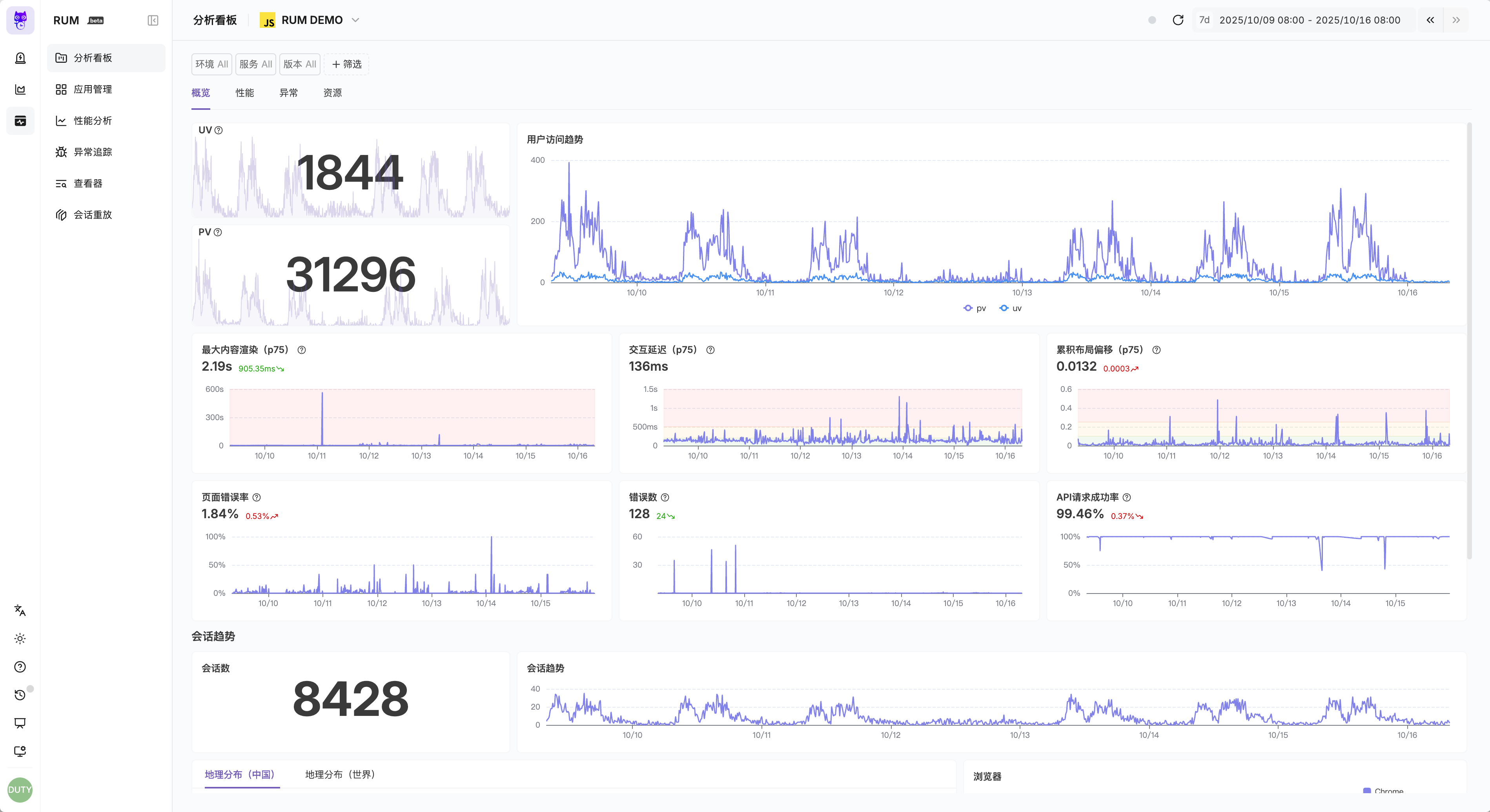This screenshot has width=1490, height=812.
Task: Click the refresh icon in top bar
Action: pos(1178,20)
